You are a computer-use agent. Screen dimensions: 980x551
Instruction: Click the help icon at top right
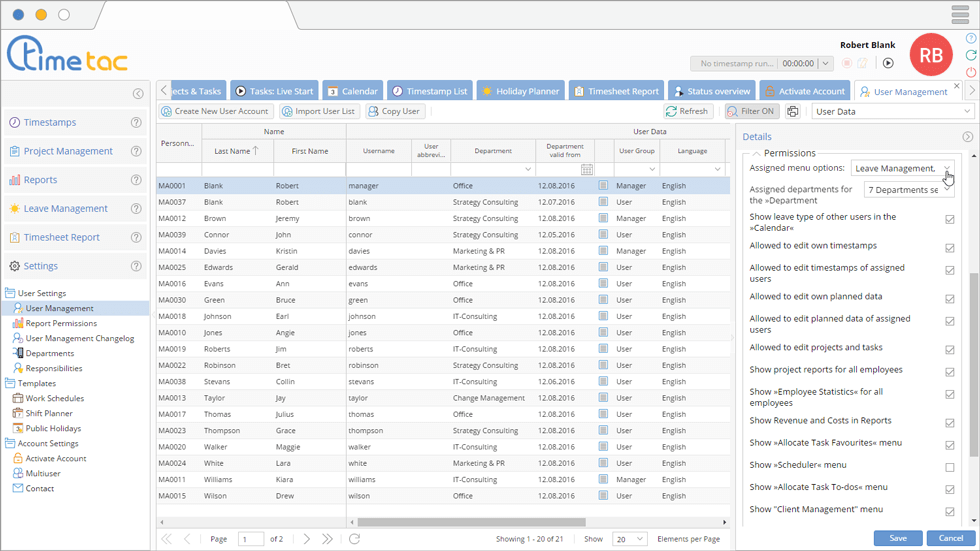coord(971,39)
